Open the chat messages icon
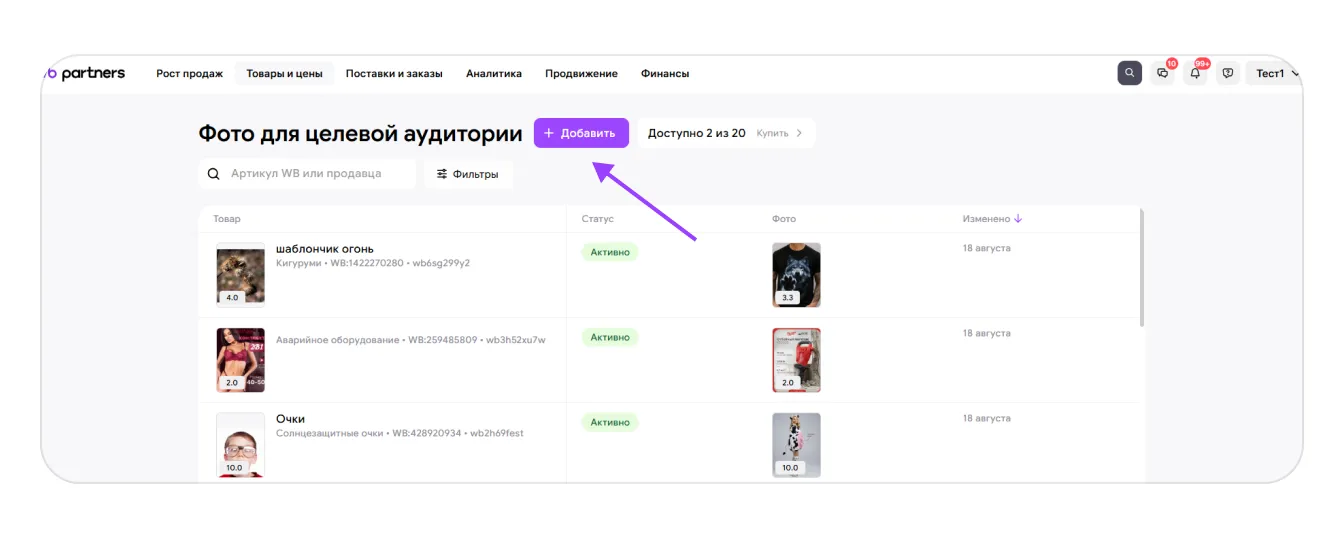Screen dimensions: 1344x538 pos(1162,73)
